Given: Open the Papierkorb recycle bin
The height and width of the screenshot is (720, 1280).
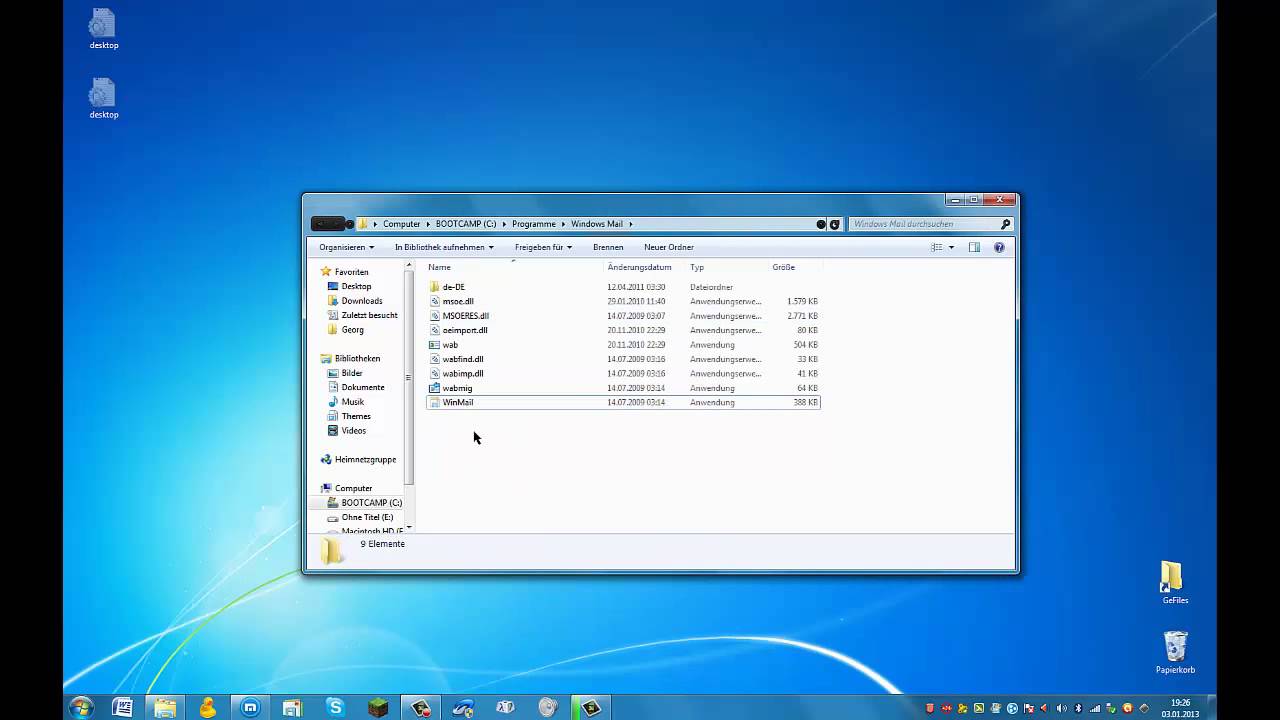Looking at the screenshot, I should tap(1175, 652).
